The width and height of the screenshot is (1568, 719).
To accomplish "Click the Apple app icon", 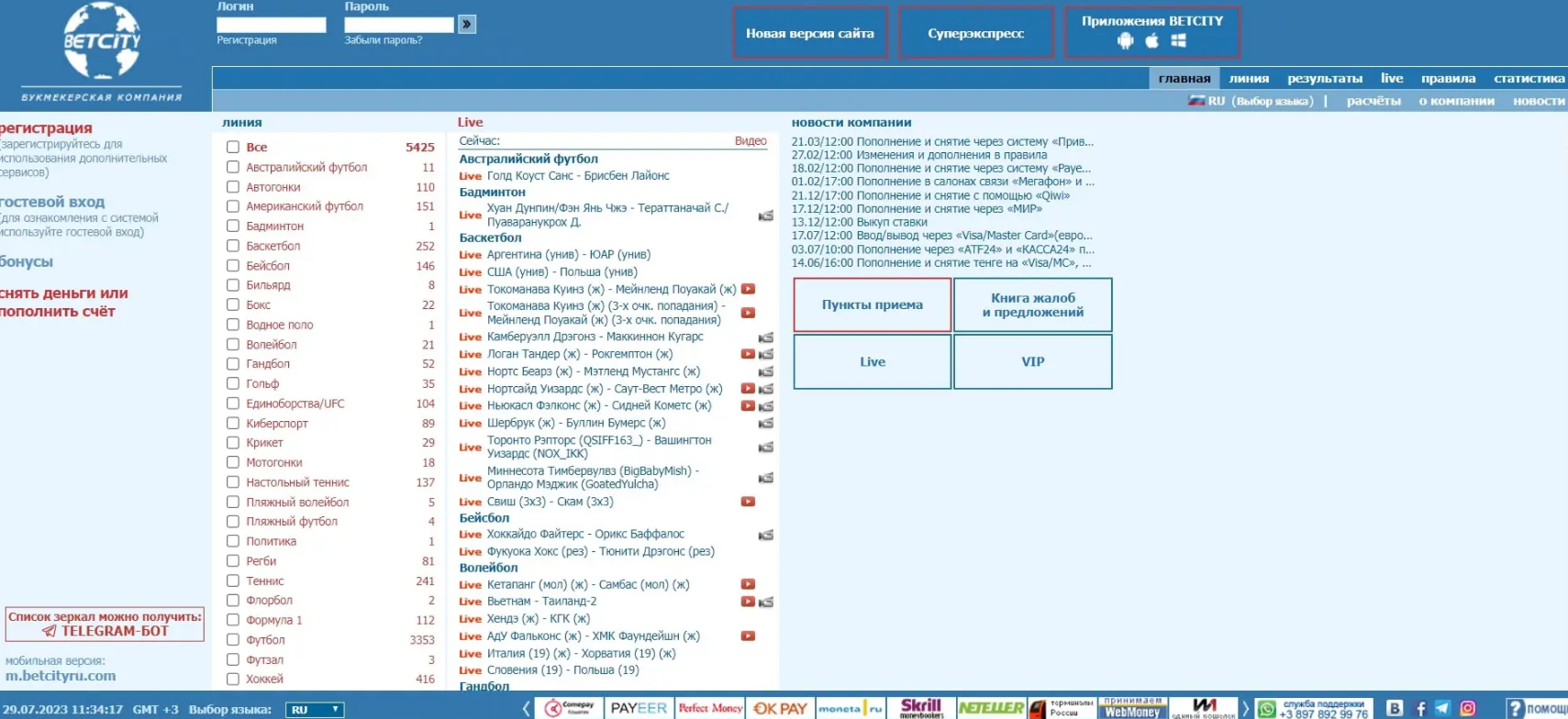I will pyautogui.click(x=1151, y=40).
